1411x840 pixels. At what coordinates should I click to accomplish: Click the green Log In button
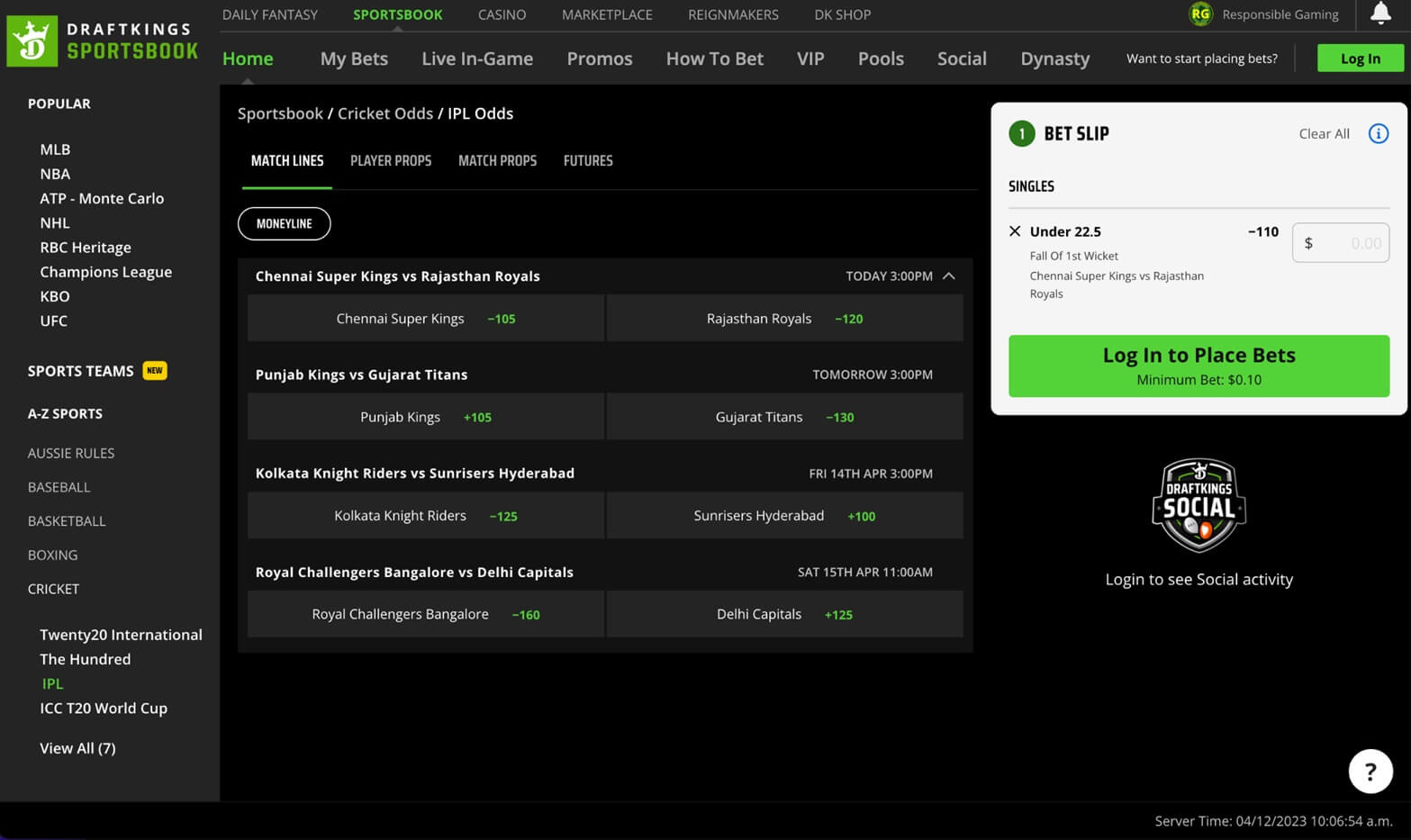[1360, 59]
